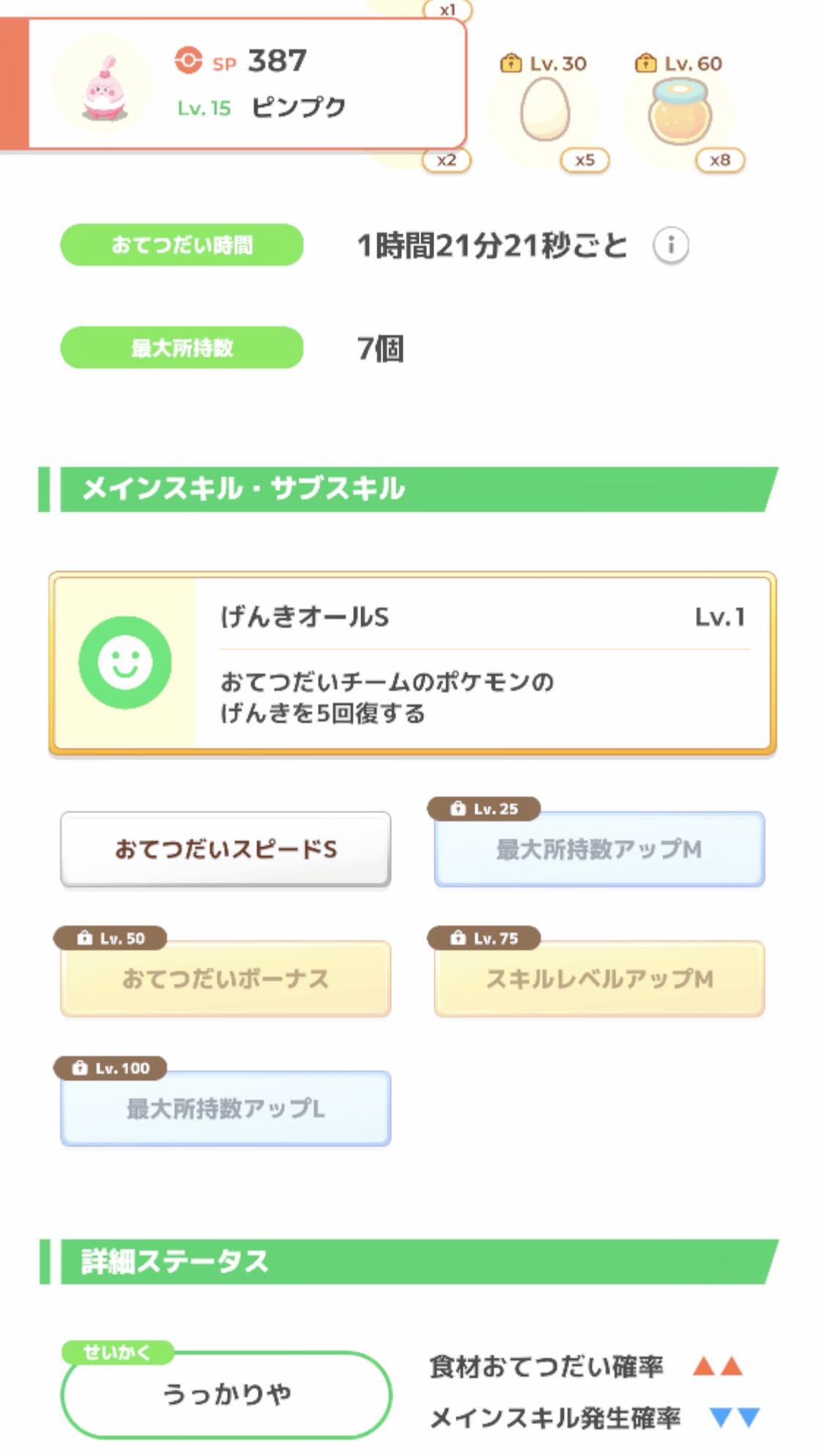Tap the Lv. 100 lock badge
824x1456 pixels.
pyautogui.click(x=111, y=1068)
